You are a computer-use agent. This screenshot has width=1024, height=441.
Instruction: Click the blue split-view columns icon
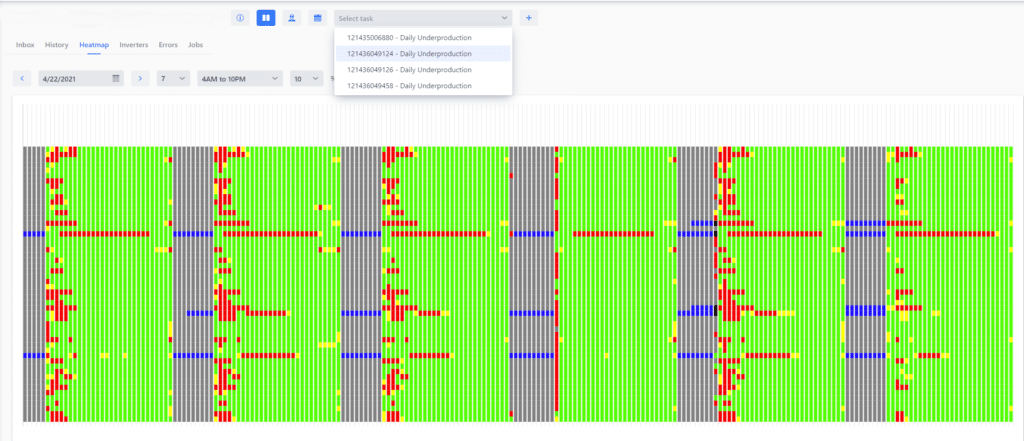click(266, 18)
